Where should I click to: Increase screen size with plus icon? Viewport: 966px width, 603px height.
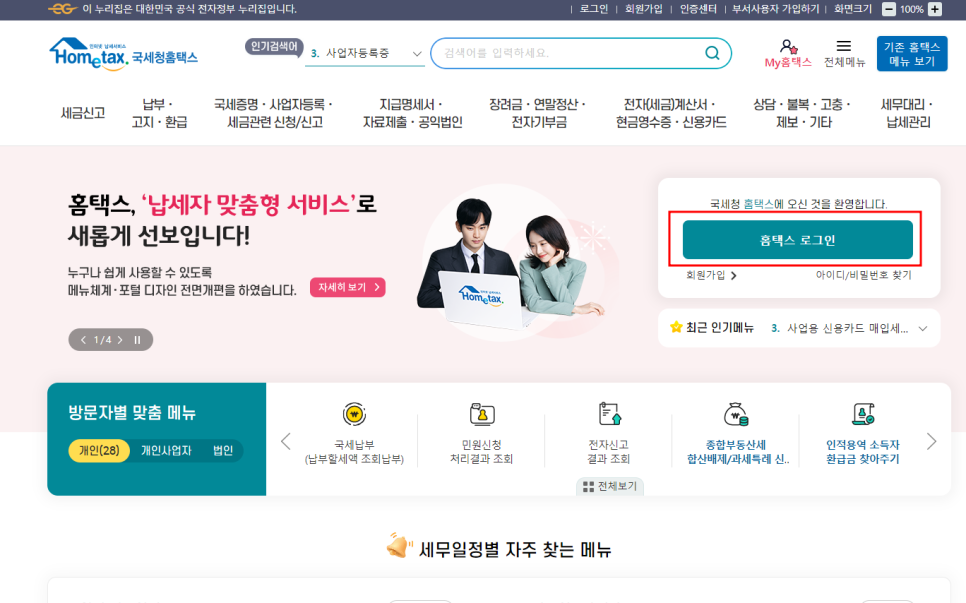click(935, 9)
